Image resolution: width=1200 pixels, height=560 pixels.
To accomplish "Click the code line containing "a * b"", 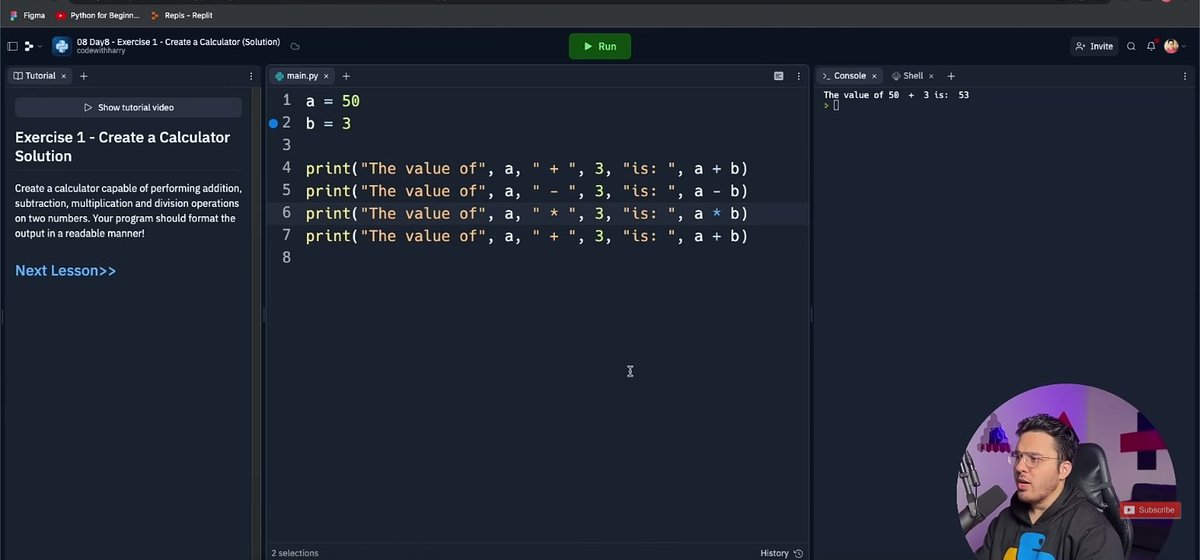I will [527, 213].
